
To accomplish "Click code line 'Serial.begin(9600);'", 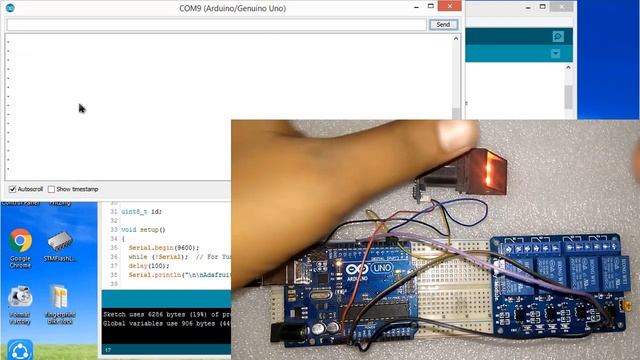I will [164, 248].
